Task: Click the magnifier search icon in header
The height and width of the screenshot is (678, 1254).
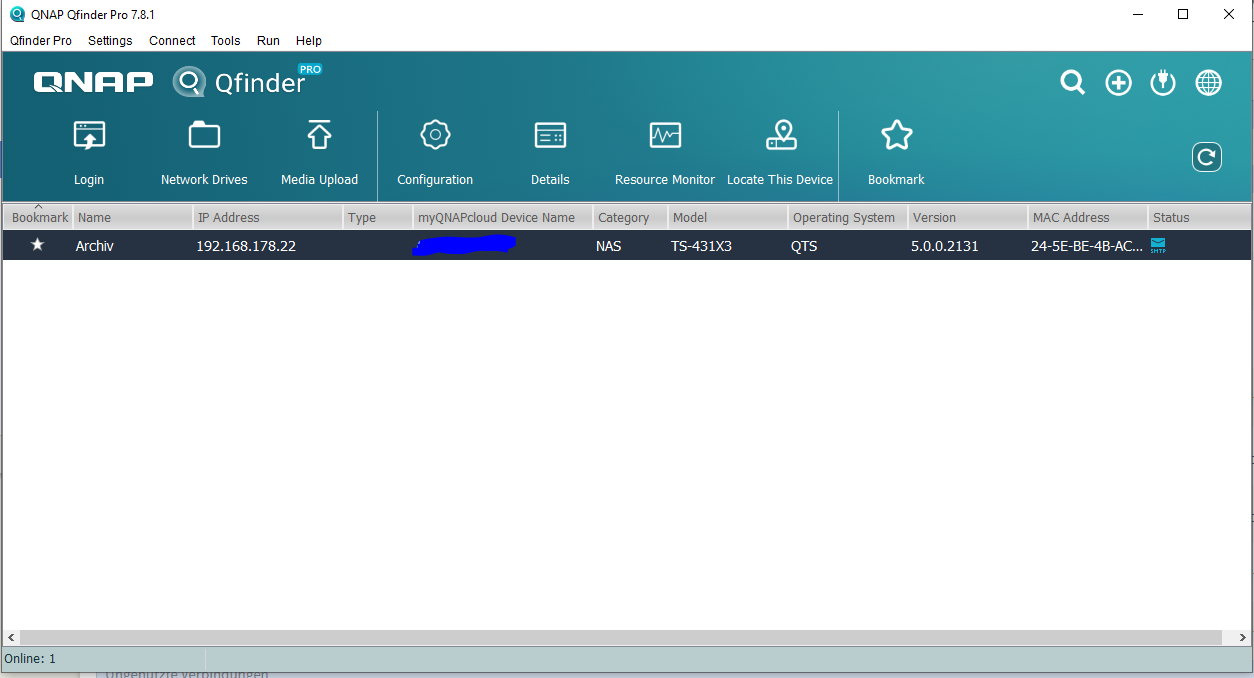Action: [1073, 83]
